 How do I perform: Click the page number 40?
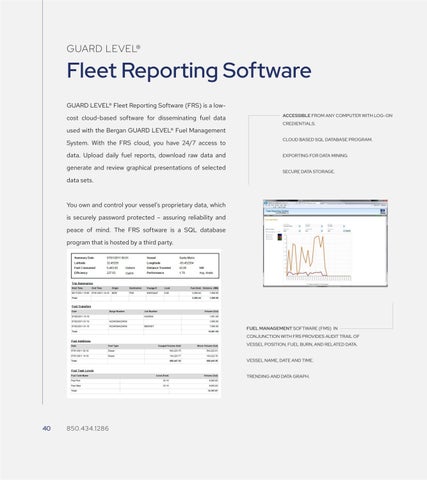[x=47, y=428]
